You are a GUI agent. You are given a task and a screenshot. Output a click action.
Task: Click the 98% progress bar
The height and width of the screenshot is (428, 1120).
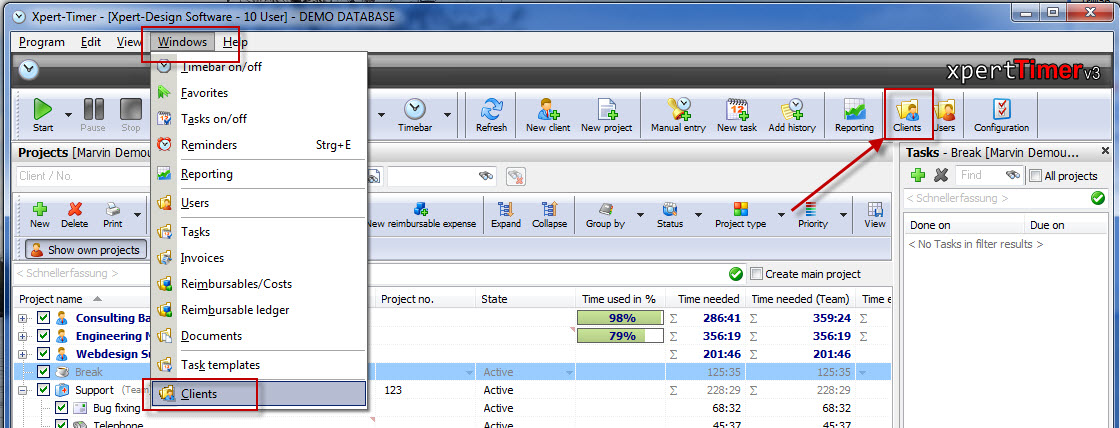pyautogui.click(x=620, y=318)
